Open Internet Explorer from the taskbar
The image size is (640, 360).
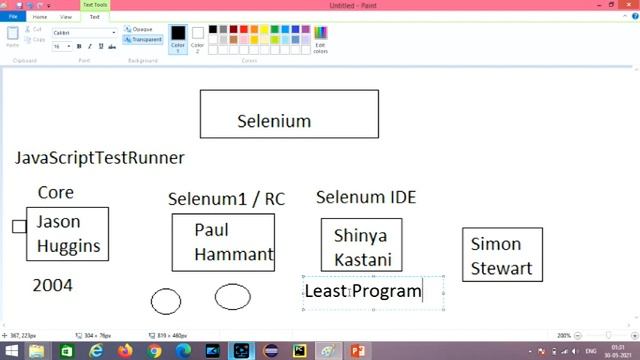tap(96, 351)
